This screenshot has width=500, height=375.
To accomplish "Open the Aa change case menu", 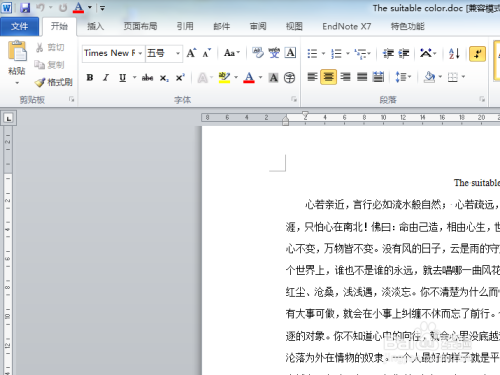I will point(232,53).
